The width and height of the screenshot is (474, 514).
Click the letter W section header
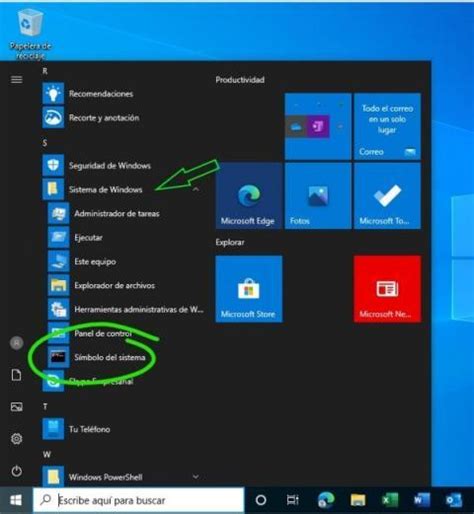tap(47, 454)
